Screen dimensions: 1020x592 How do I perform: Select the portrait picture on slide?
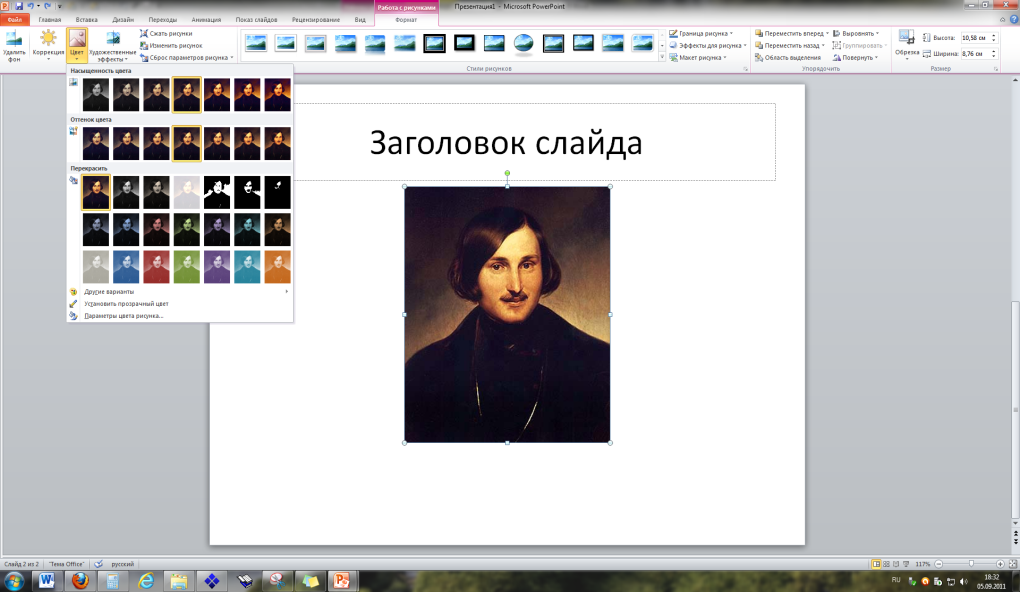pos(507,315)
